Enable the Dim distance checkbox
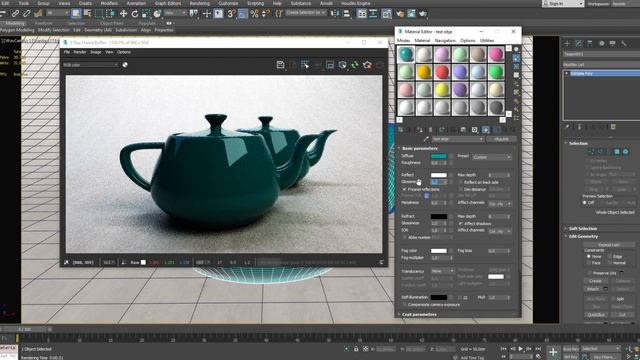 461,189
